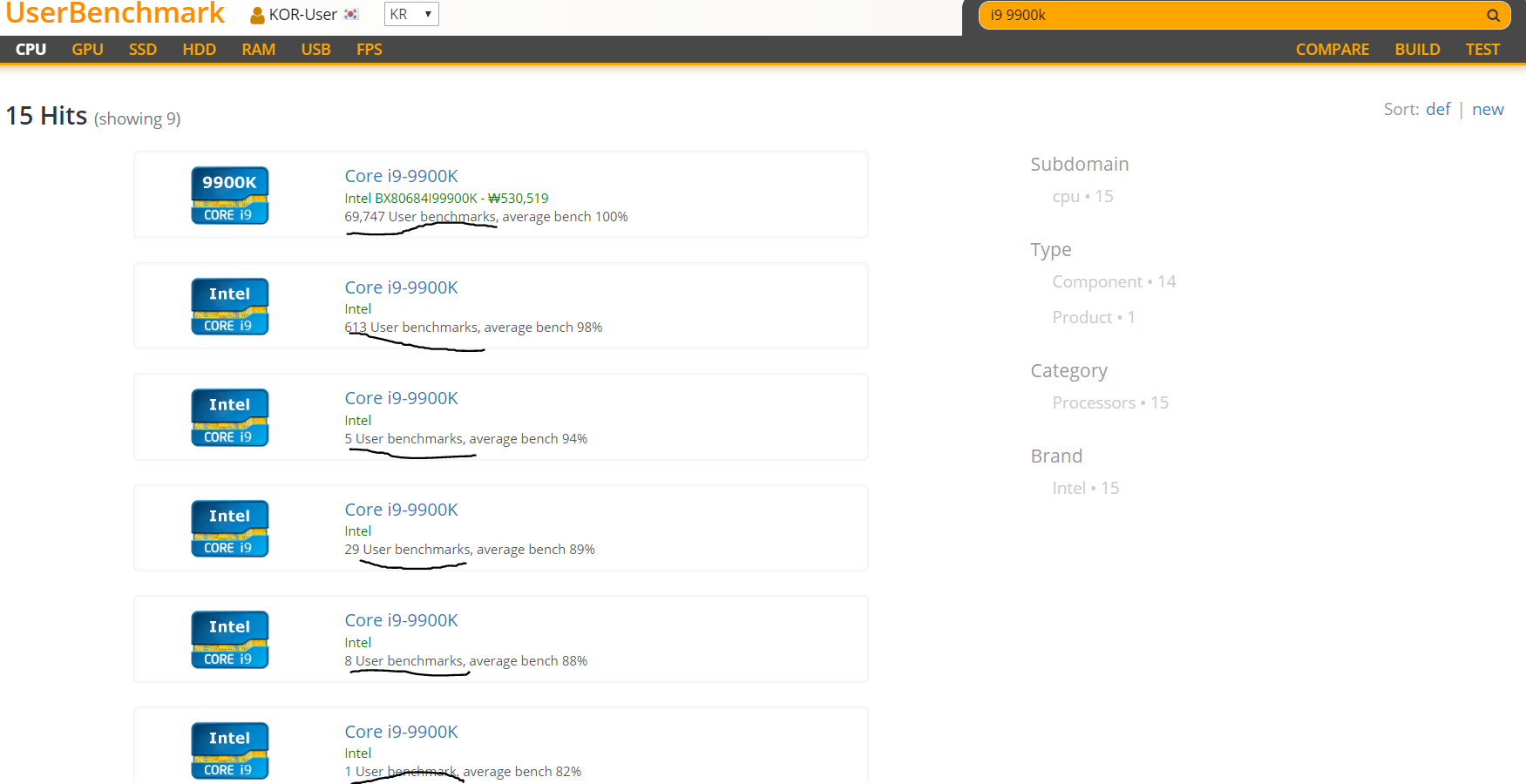Click the UserBenchmark logo
The image size is (1526, 784).
115,13
